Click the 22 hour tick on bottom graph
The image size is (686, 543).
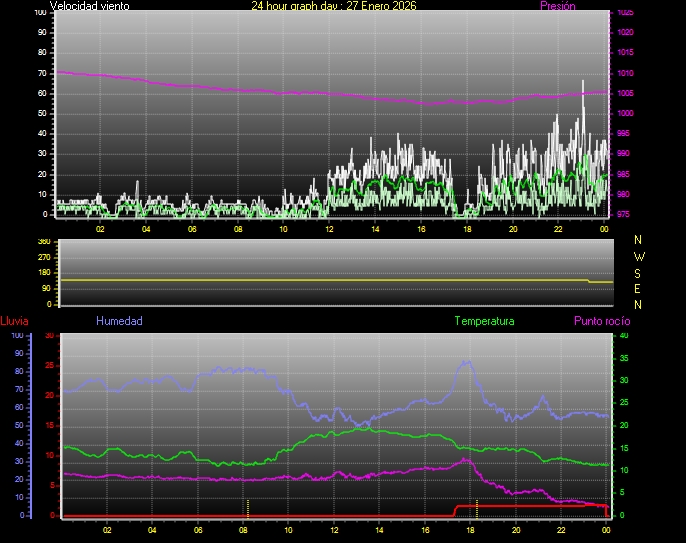(x=562, y=530)
